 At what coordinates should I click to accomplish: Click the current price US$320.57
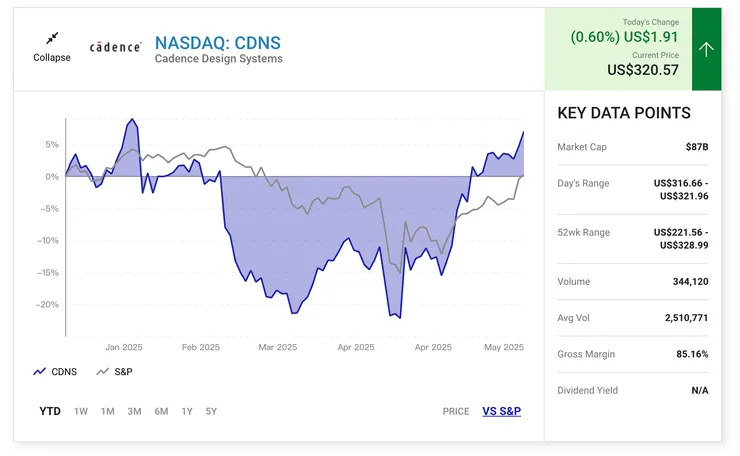tap(643, 70)
